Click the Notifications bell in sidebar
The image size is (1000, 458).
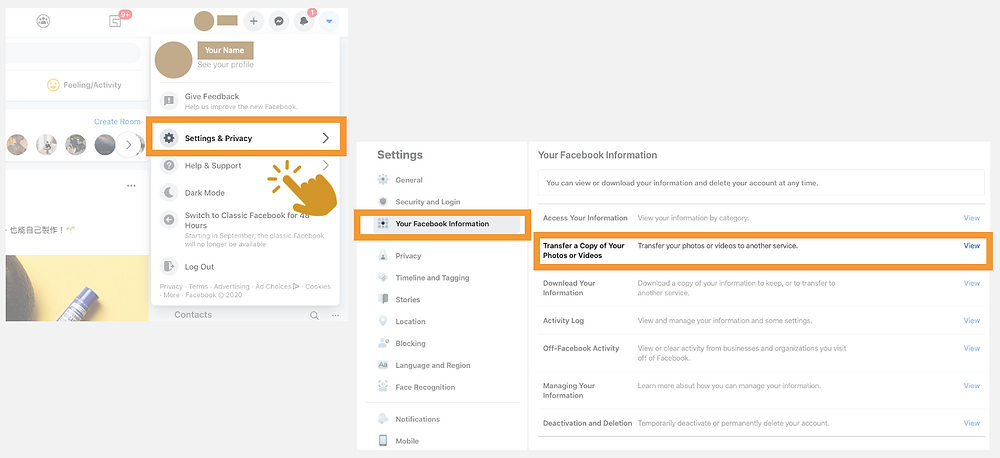click(383, 419)
